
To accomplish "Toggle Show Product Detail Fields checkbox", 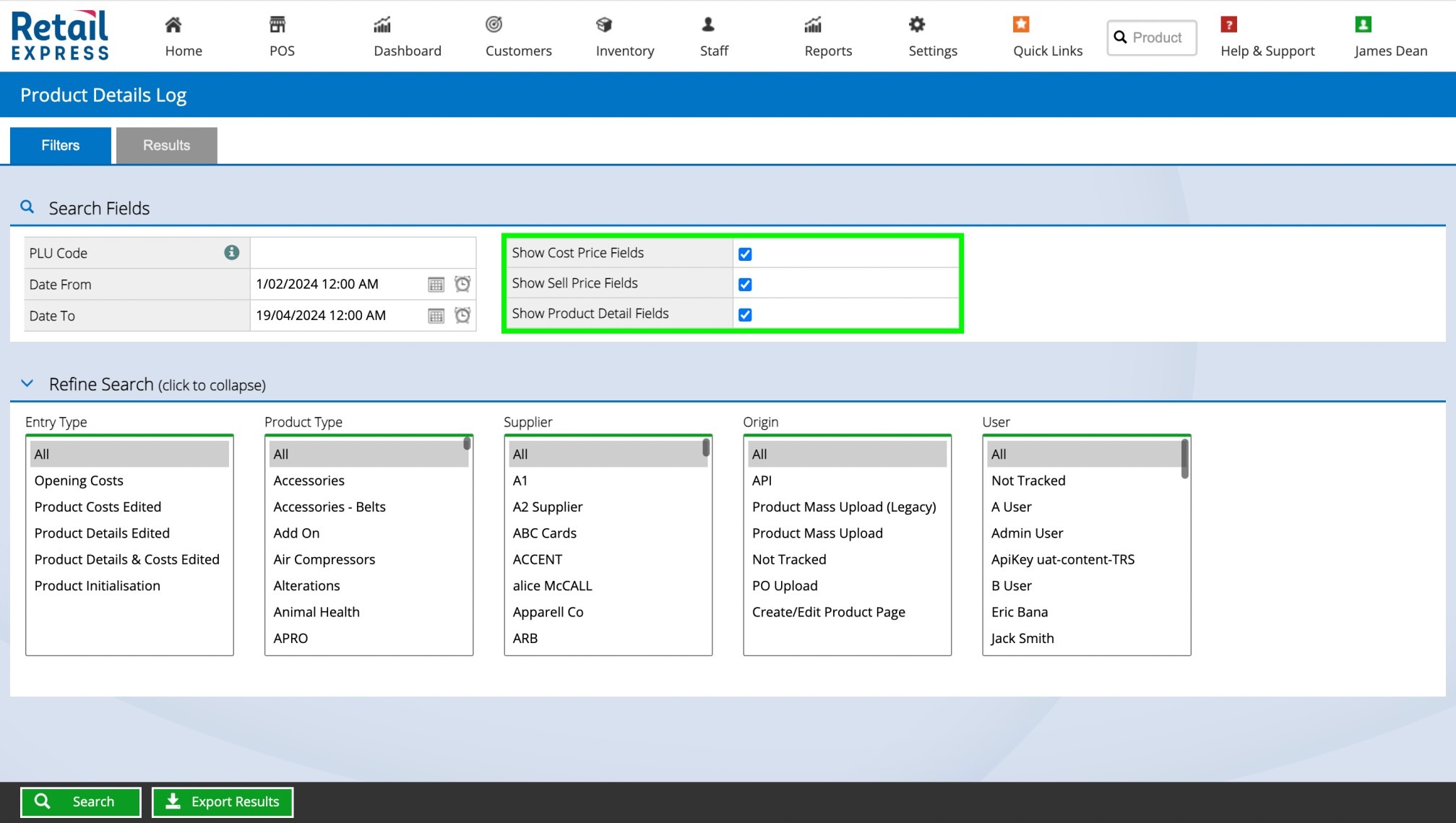I will pos(745,314).
